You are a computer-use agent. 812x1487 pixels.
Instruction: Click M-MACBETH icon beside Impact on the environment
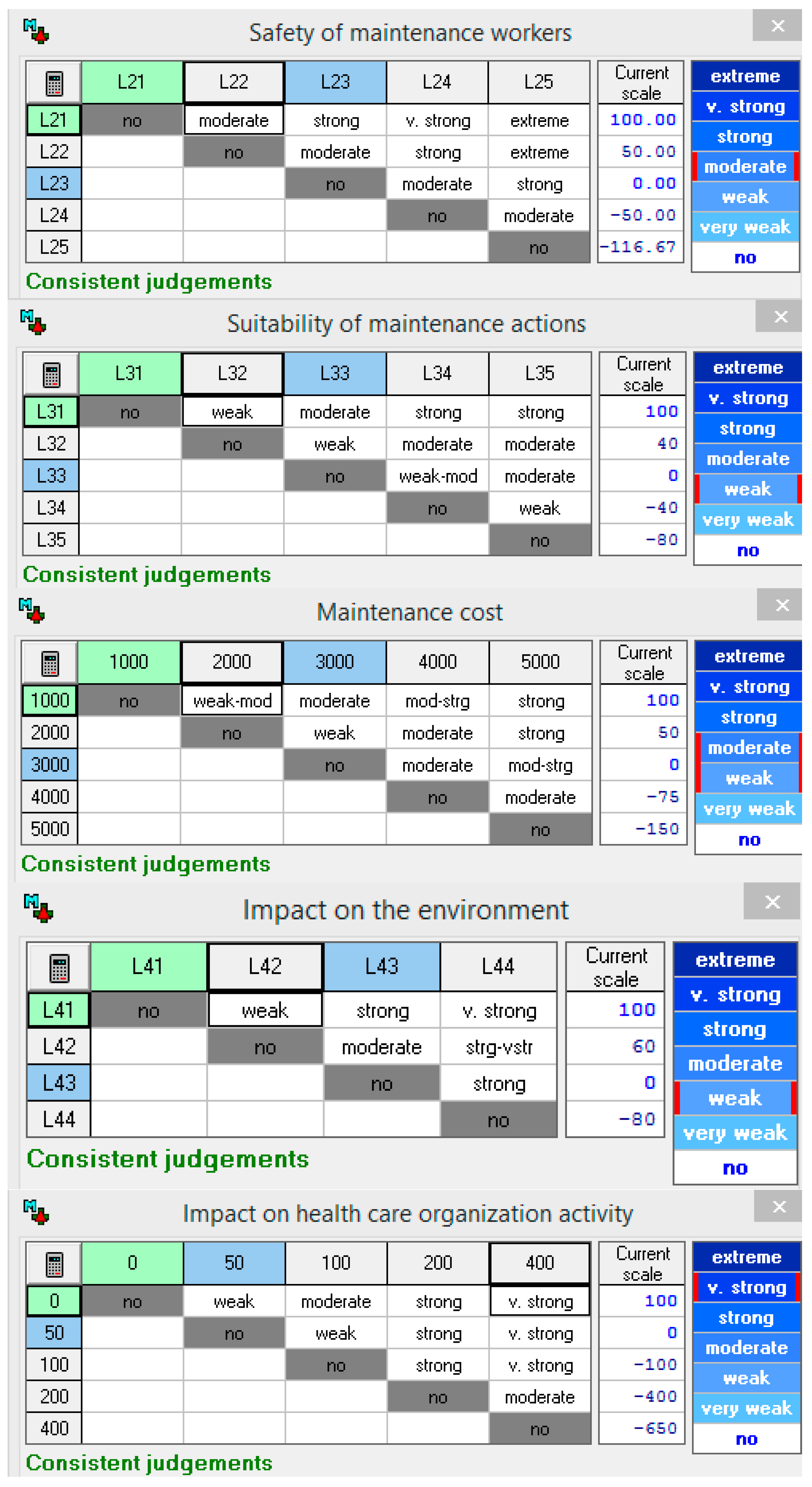point(38,908)
